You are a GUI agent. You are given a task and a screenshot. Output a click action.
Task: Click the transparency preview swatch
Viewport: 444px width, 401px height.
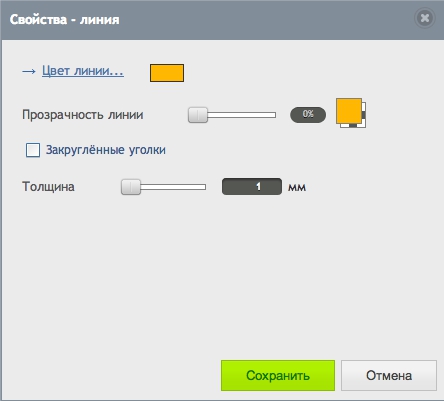pos(351,113)
